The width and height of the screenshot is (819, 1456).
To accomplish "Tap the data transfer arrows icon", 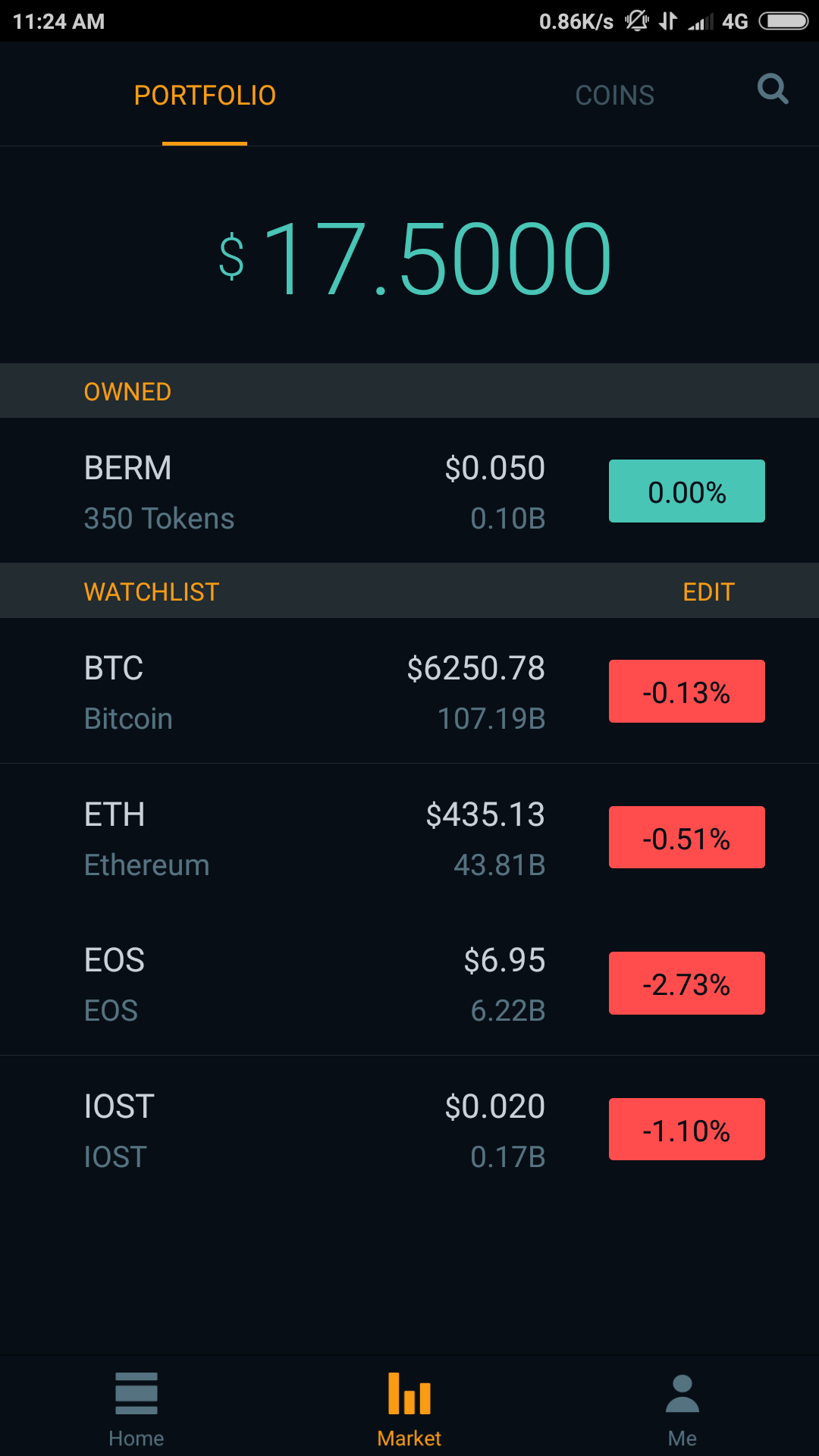I will (x=667, y=21).
